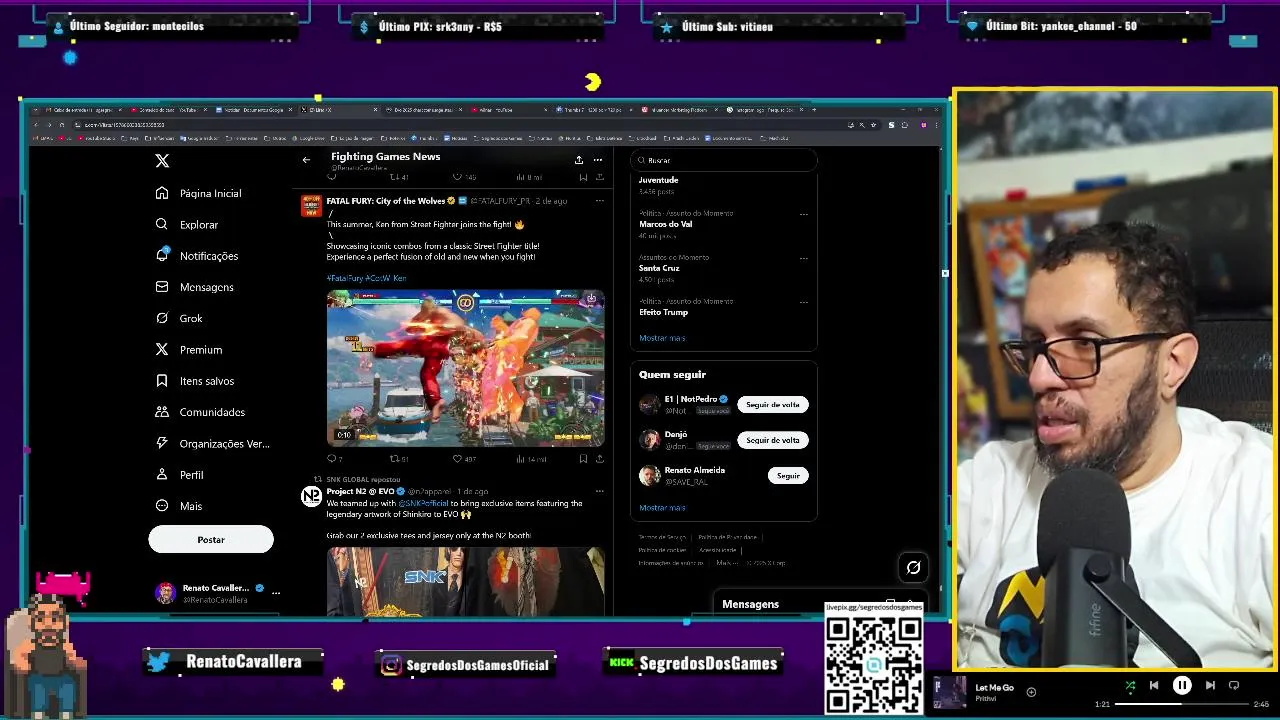
Task: Like the FATAL FURY Ken post
Action: 464,459
